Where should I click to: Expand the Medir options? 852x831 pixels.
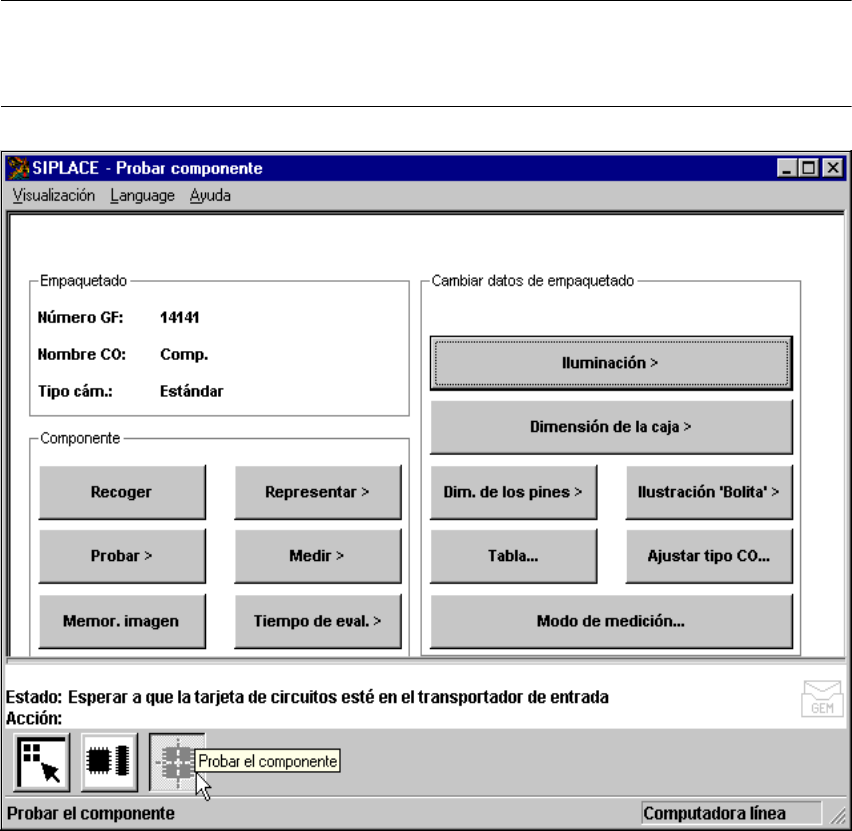(317, 556)
